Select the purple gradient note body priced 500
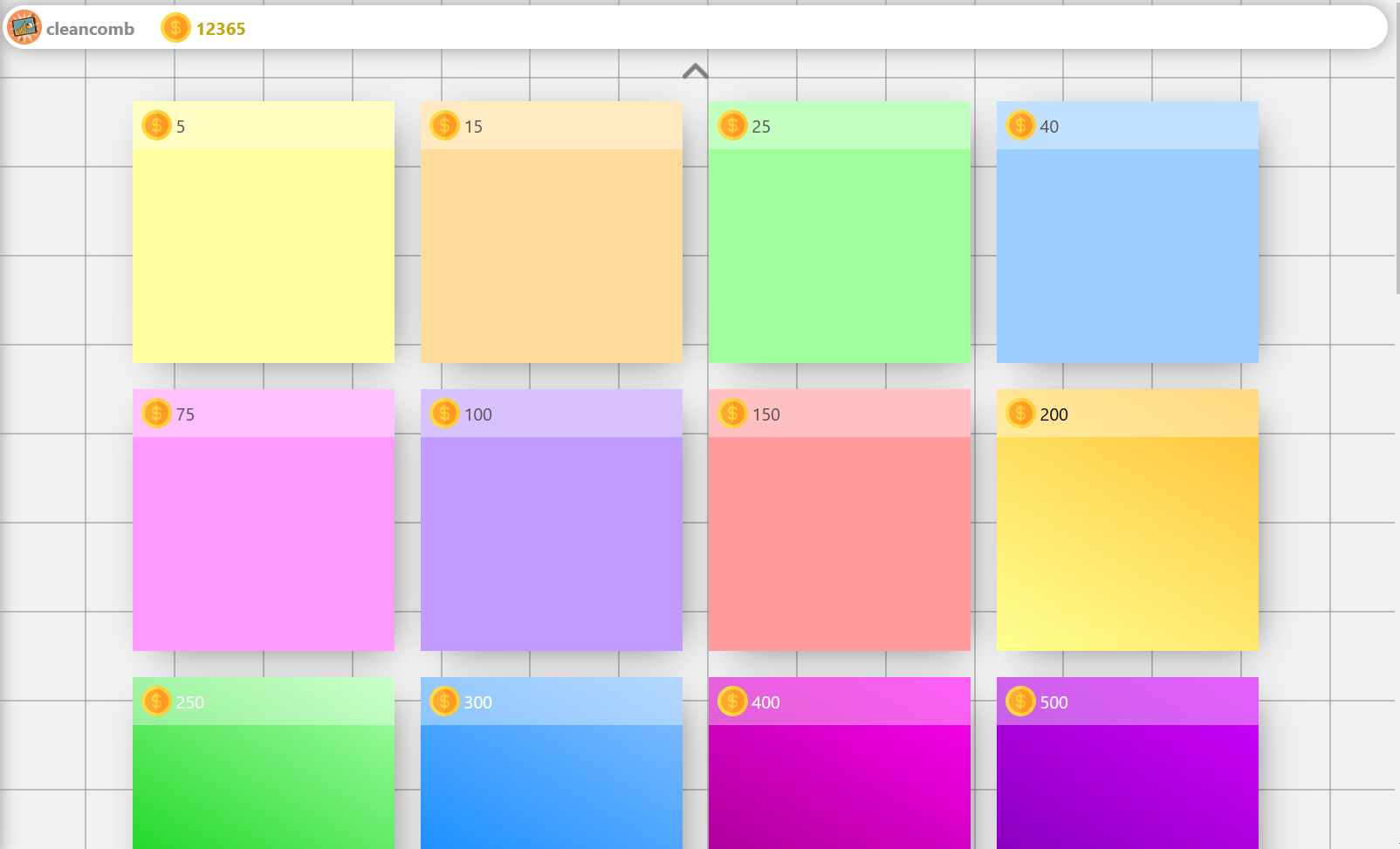 [x=1128, y=787]
